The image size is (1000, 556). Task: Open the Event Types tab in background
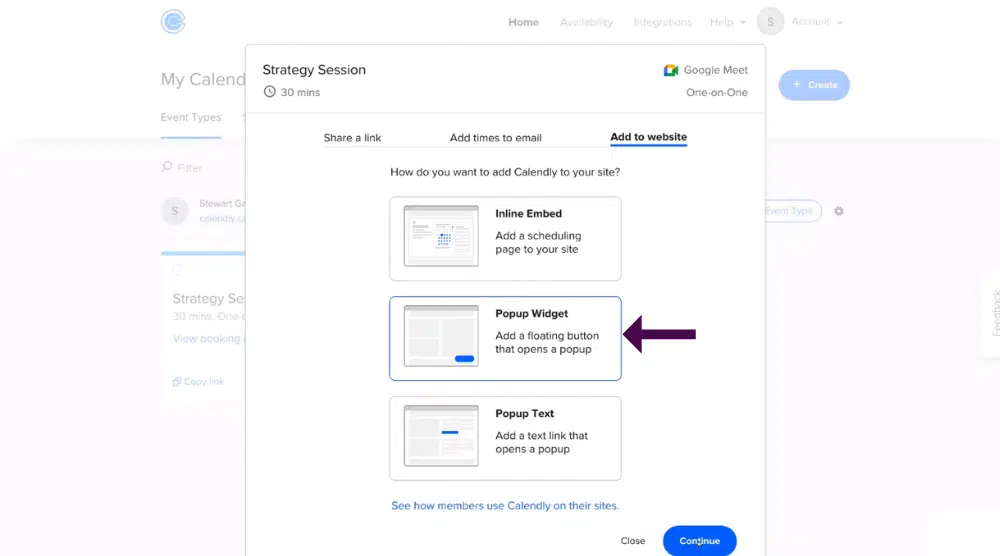tap(191, 118)
